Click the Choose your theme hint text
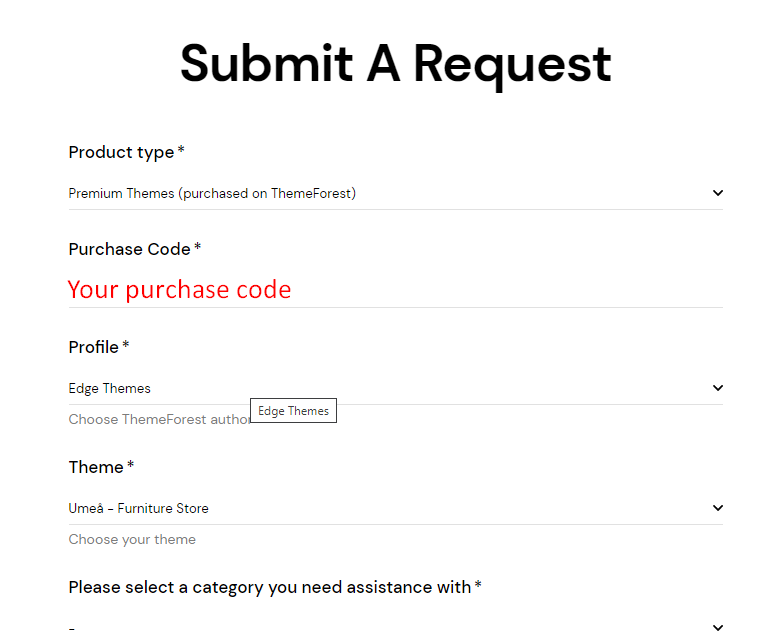 [132, 540]
